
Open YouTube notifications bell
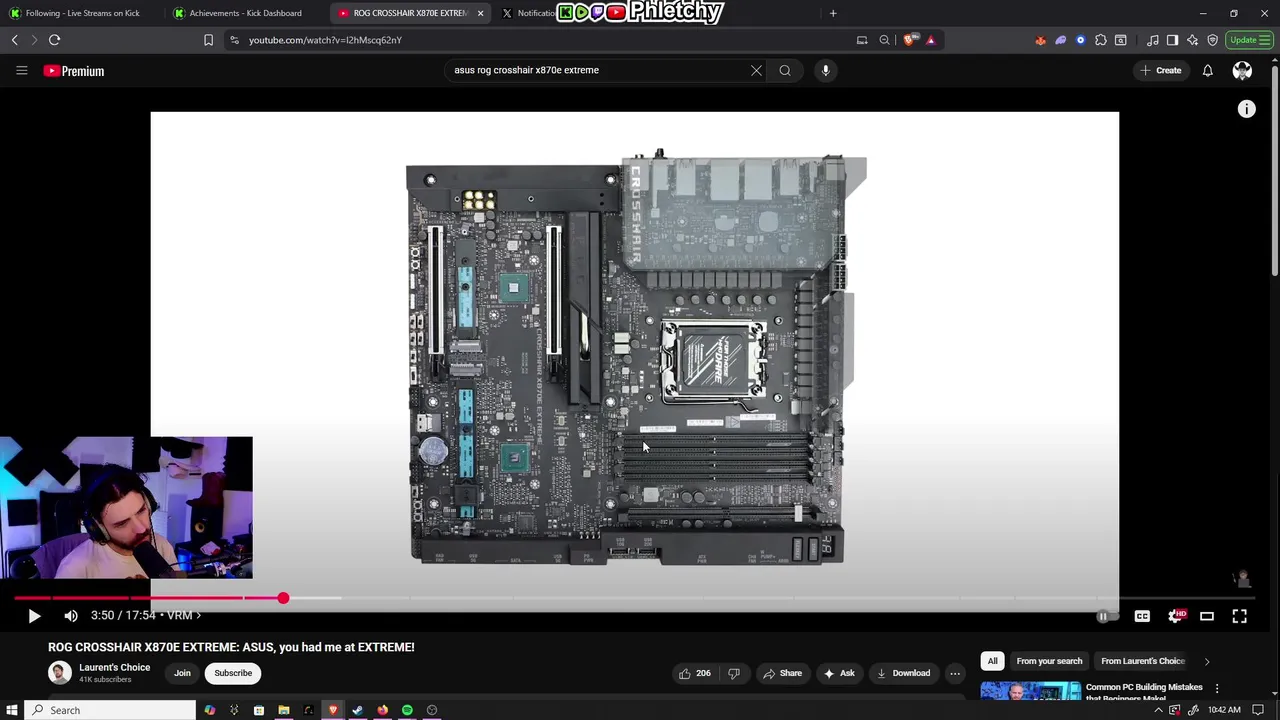[1207, 70]
